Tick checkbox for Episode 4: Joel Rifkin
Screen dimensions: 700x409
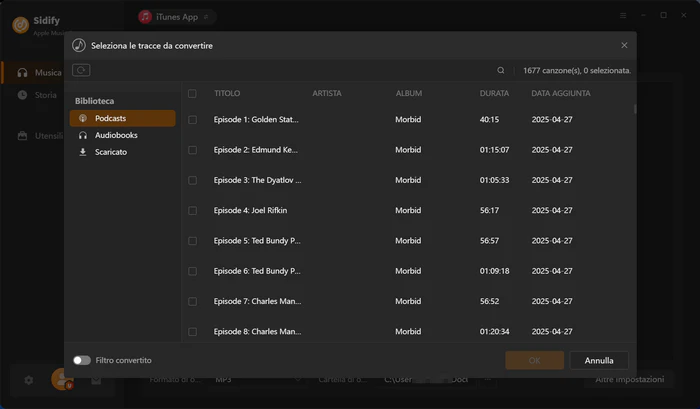point(192,210)
